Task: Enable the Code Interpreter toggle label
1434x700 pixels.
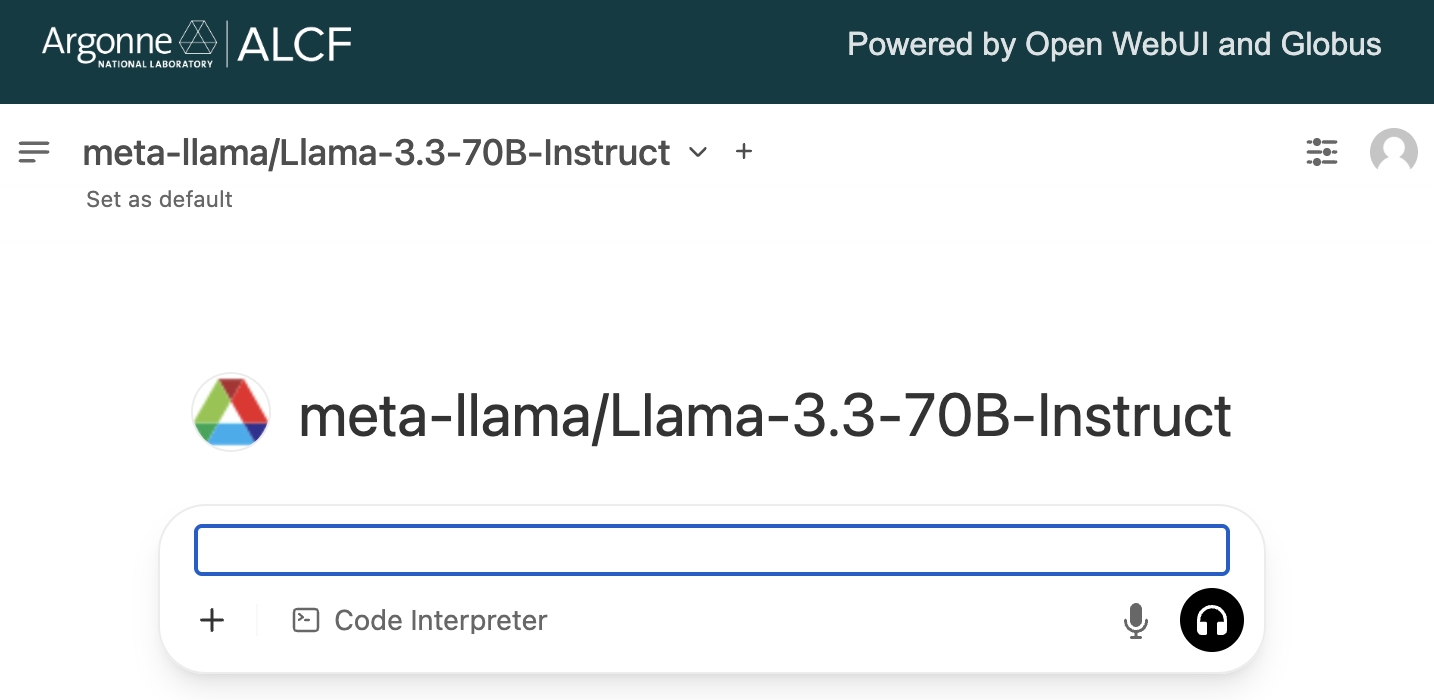Action: tap(440, 620)
